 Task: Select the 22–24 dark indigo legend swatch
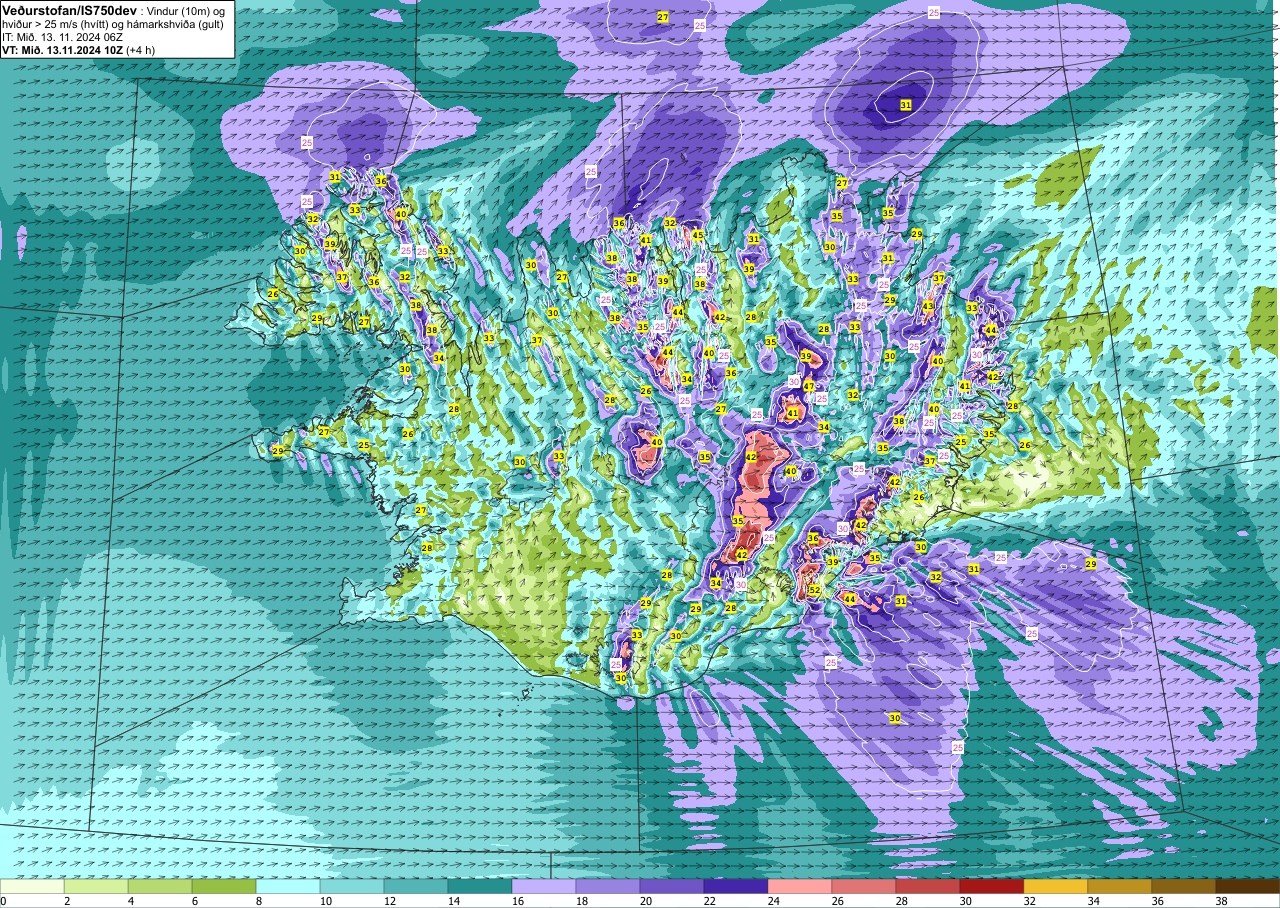click(736, 886)
